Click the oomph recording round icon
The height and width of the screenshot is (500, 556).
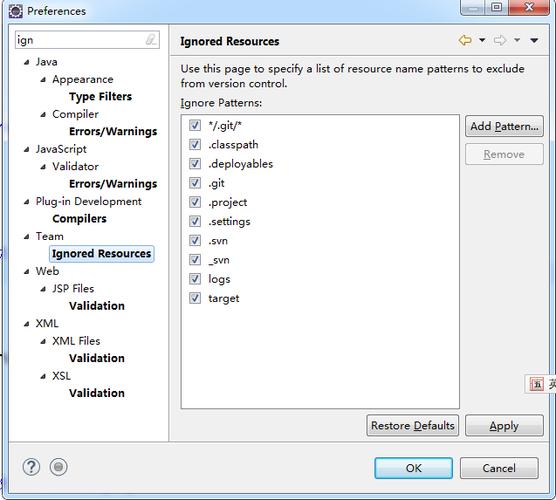59,467
